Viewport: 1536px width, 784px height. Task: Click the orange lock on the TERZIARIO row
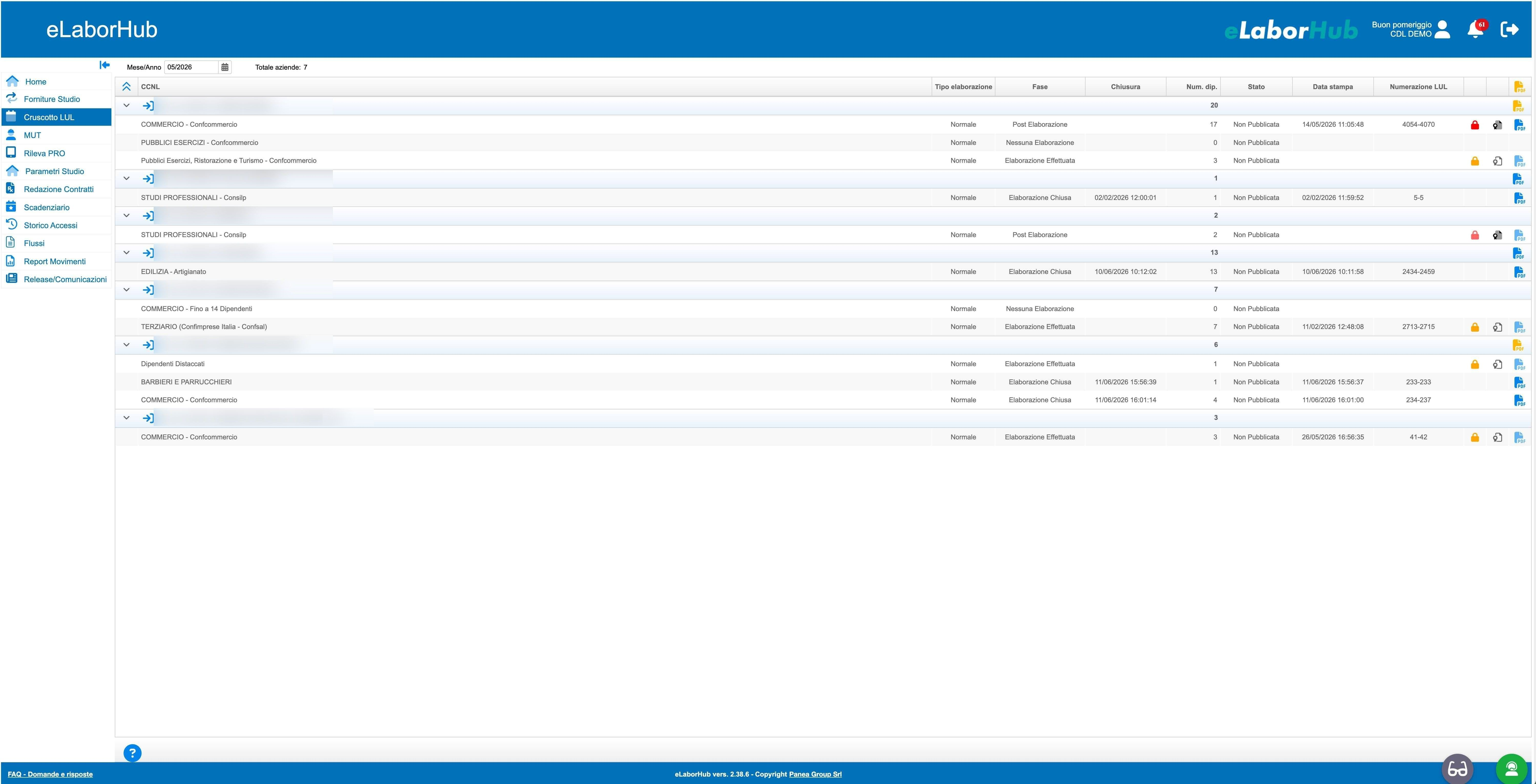(x=1475, y=327)
